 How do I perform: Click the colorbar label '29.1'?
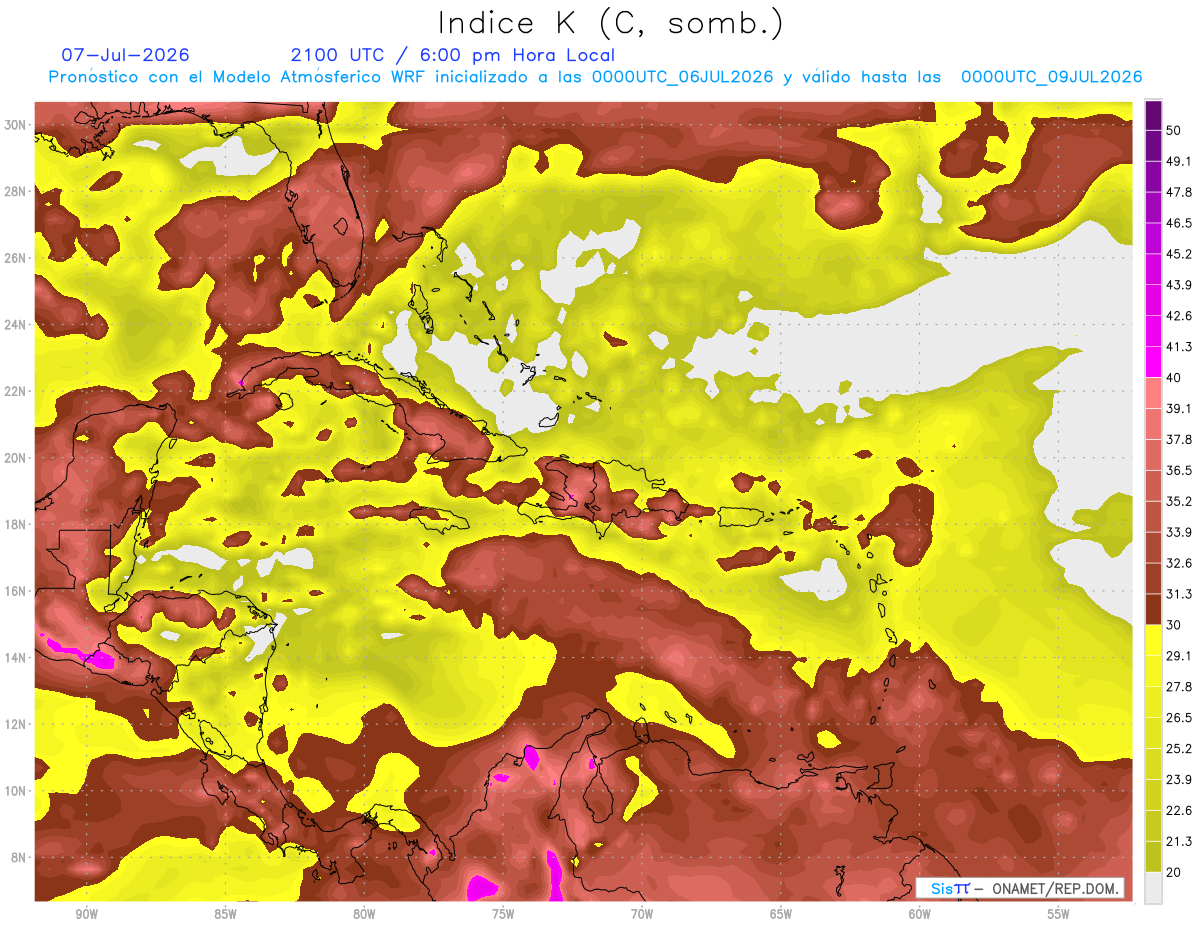pos(1178,656)
